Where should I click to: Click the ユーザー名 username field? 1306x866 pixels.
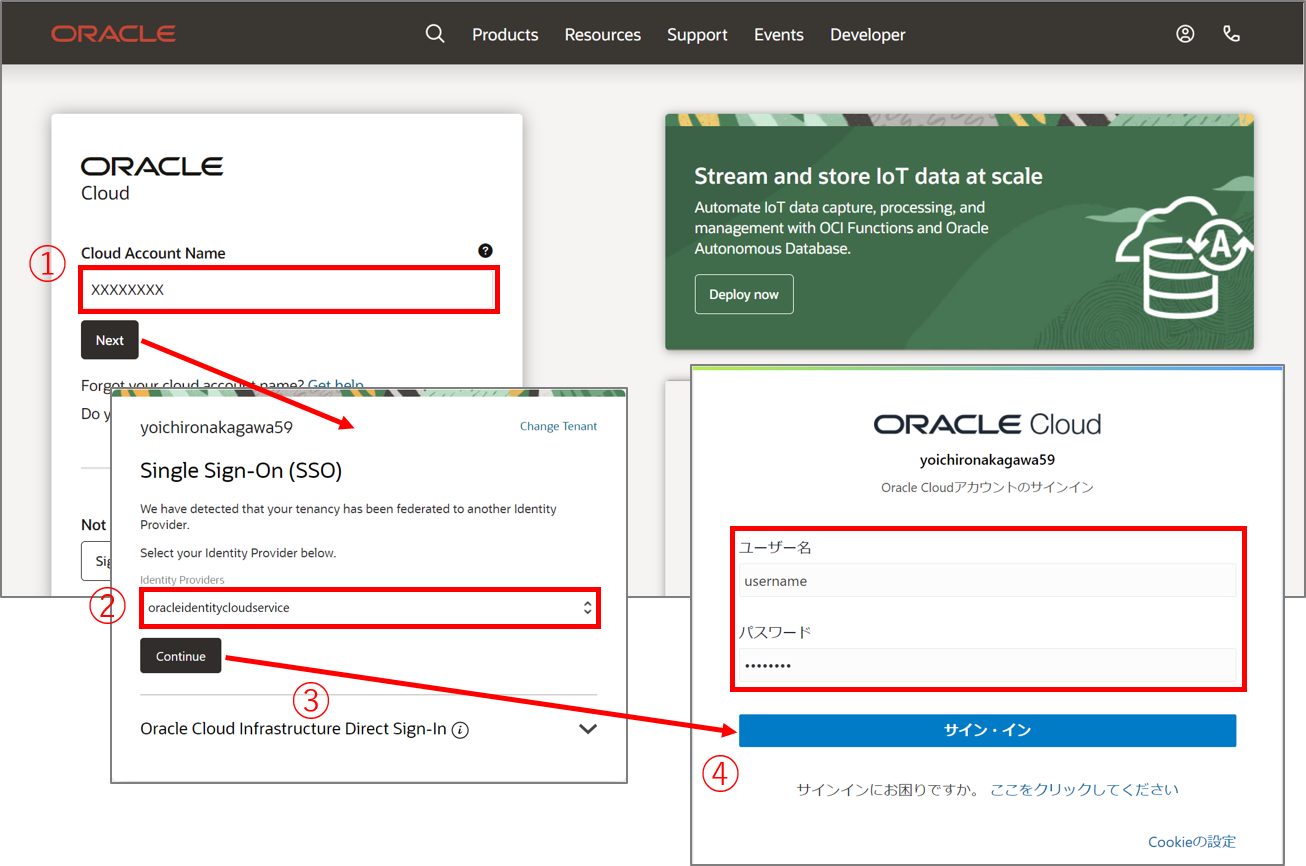point(987,581)
